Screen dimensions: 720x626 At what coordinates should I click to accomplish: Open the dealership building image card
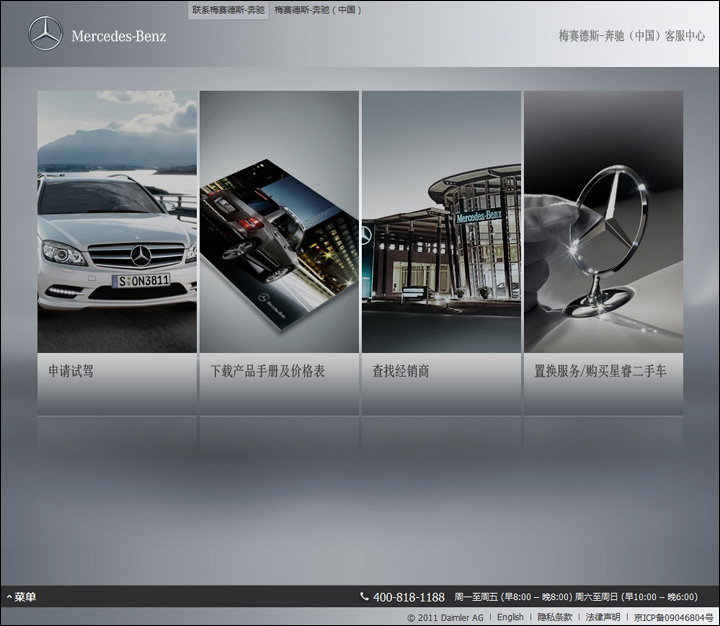coord(441,222)
